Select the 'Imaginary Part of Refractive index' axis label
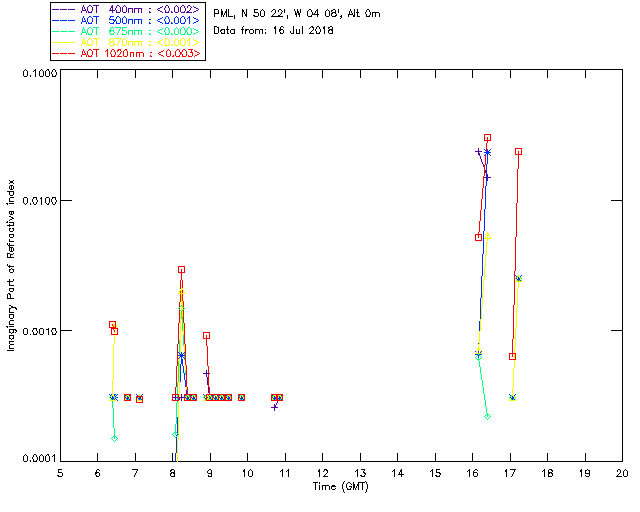The height and width of the screenshot is (512, 640). point(11,265)
